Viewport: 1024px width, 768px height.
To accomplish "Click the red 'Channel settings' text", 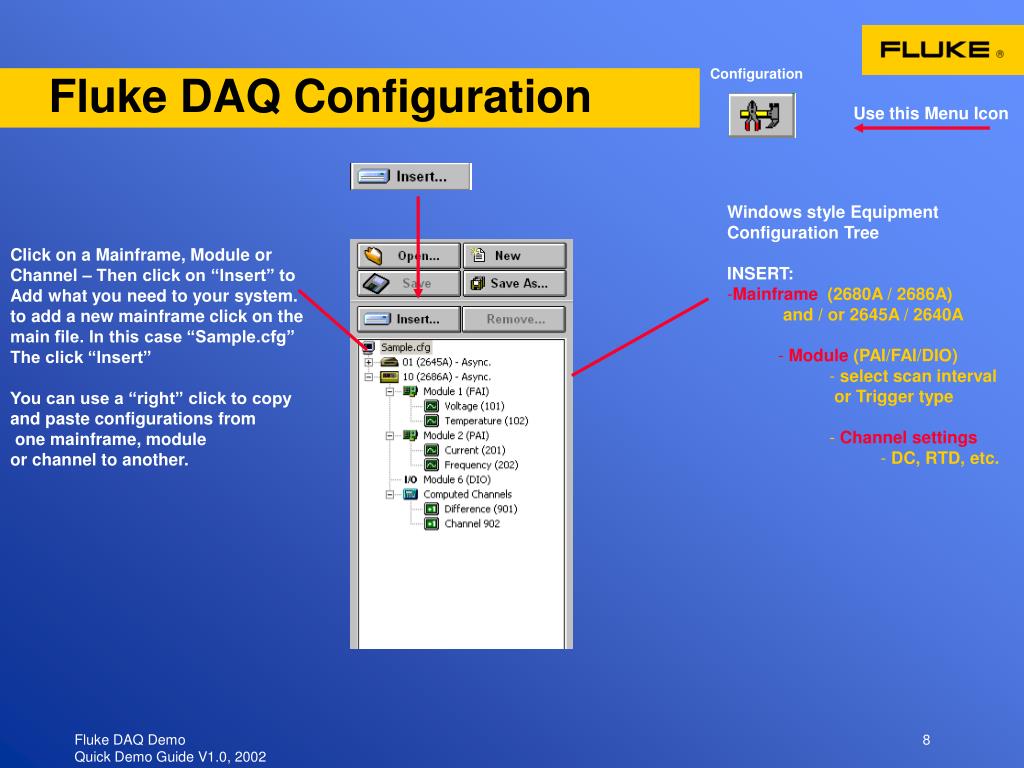I will (908, 438).
